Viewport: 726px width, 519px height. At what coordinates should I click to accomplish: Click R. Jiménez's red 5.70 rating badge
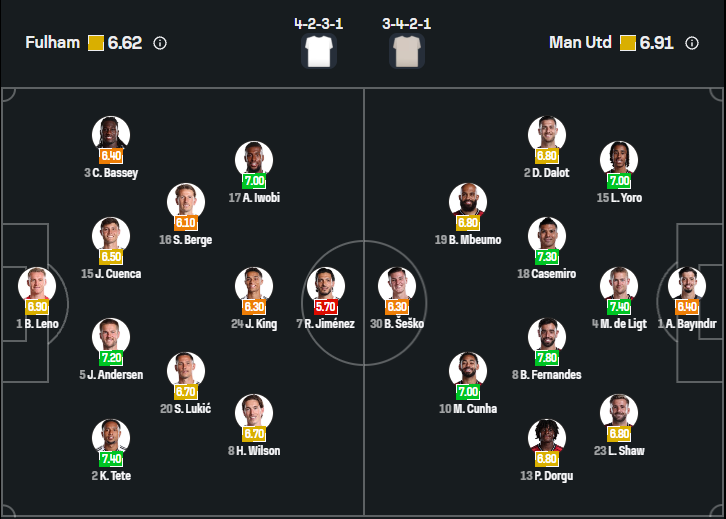pos(325,307)
